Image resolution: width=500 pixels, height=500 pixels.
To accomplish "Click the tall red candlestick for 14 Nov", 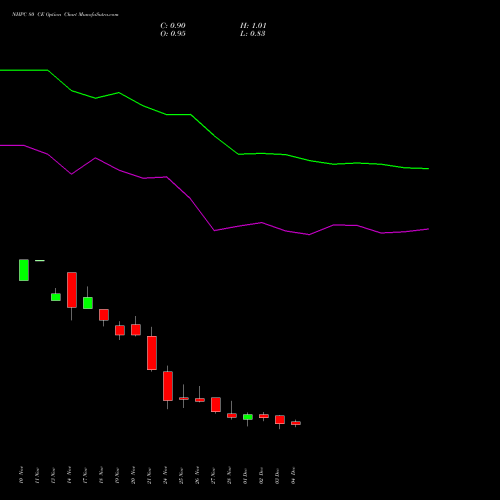I will click(72, 290).
